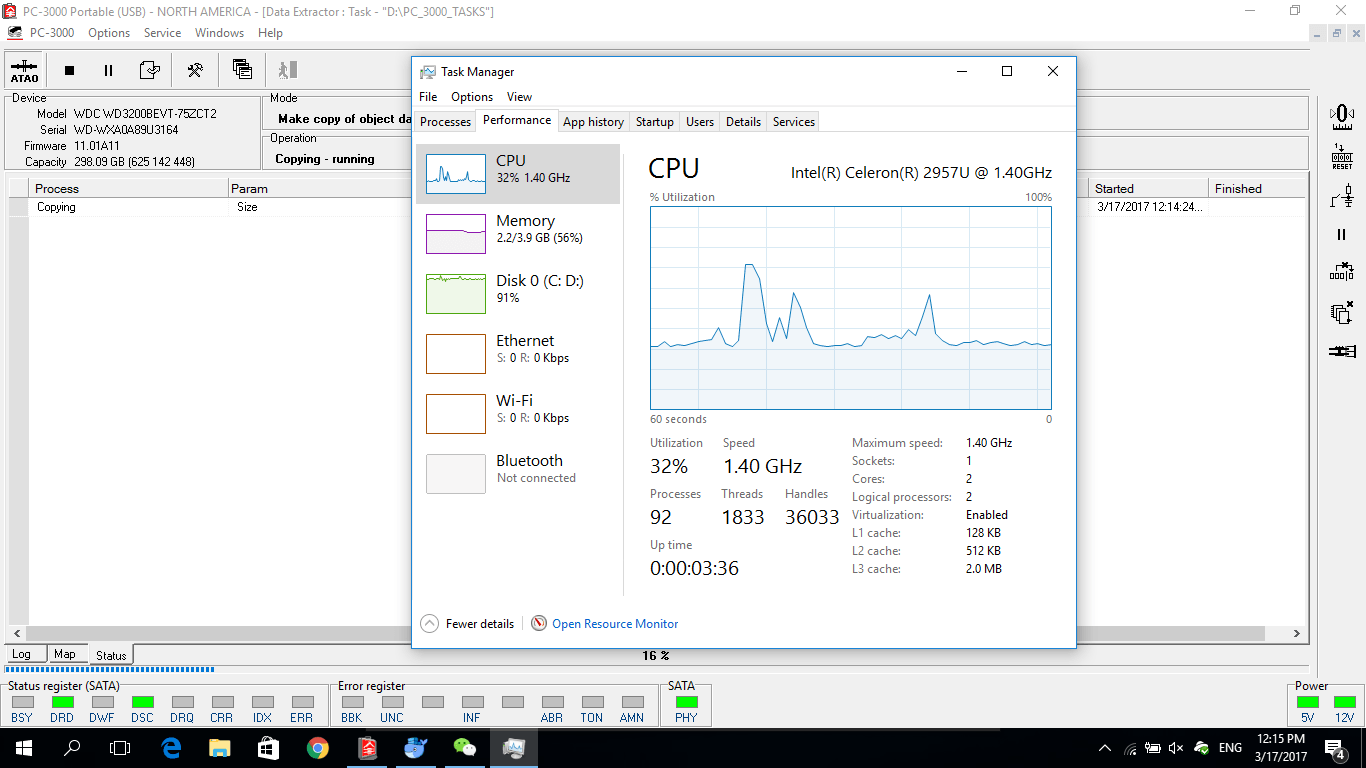The height and width of the screenshot is (768, 1366).
Task: Select the CPU performance panel
Action: point(518,174)
